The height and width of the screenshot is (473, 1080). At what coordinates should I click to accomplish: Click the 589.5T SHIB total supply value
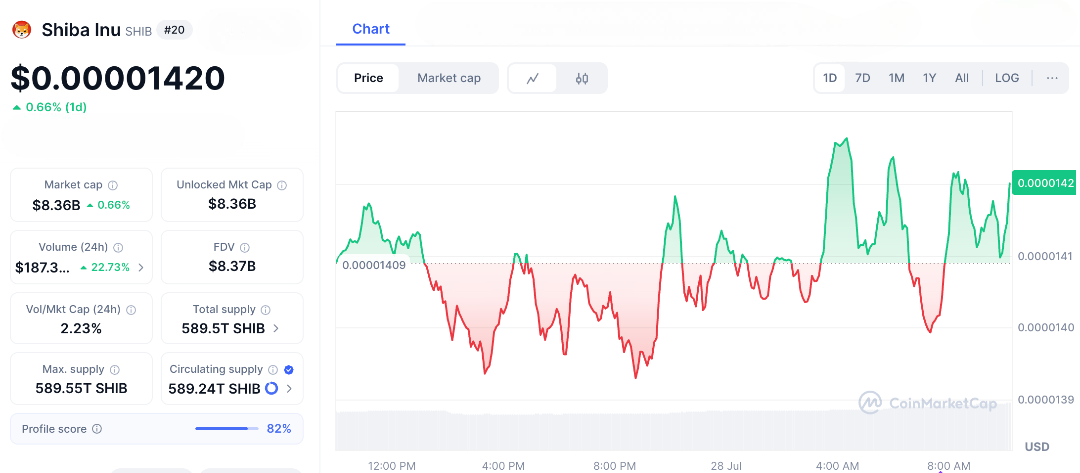coord(223,328)
